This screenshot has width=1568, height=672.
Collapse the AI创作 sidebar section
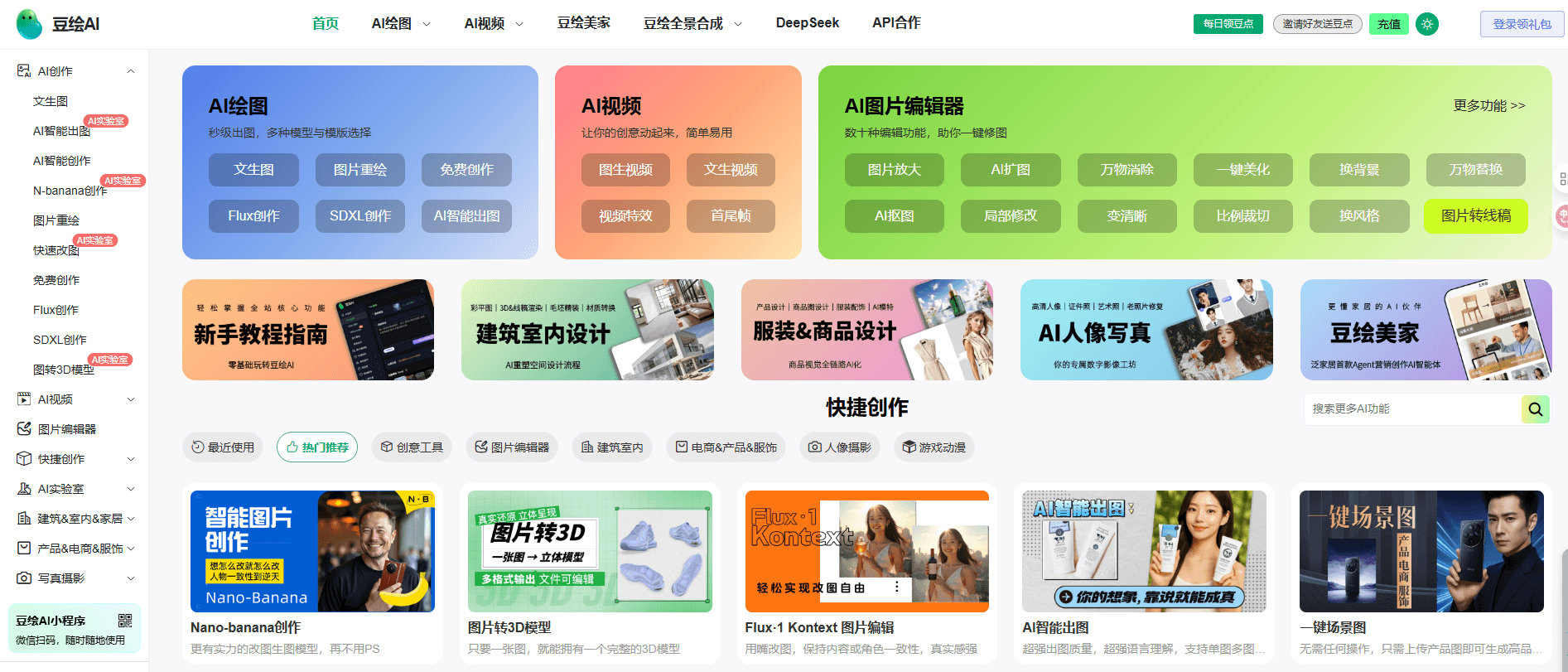pyautogui.click(x=131, y=71)
